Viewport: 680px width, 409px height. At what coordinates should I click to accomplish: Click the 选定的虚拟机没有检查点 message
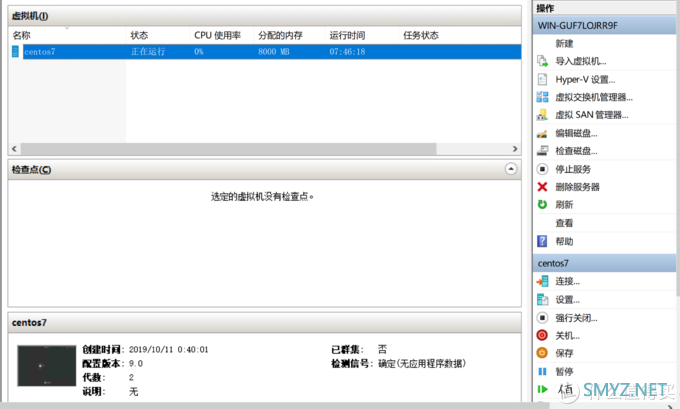262,197
